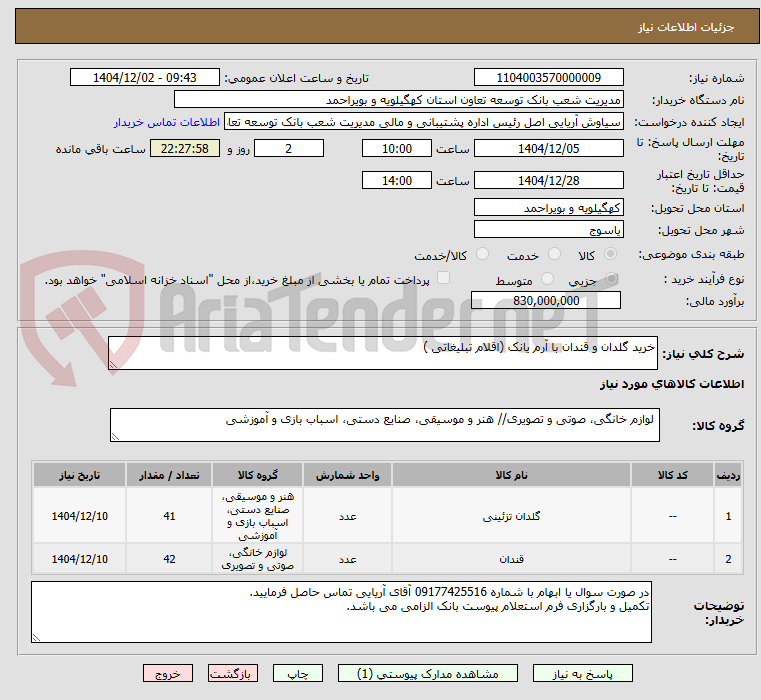Select the قندان table row

tap(387, 559)
